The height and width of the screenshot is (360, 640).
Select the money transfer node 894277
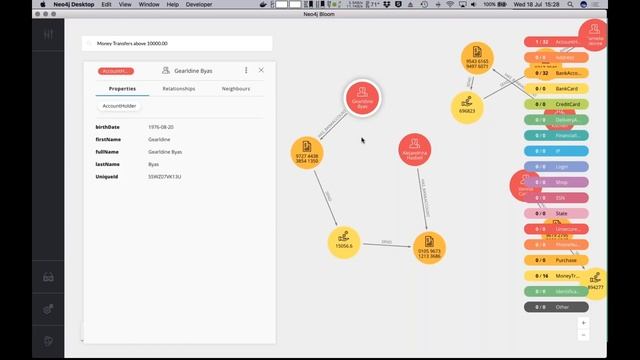596,284
